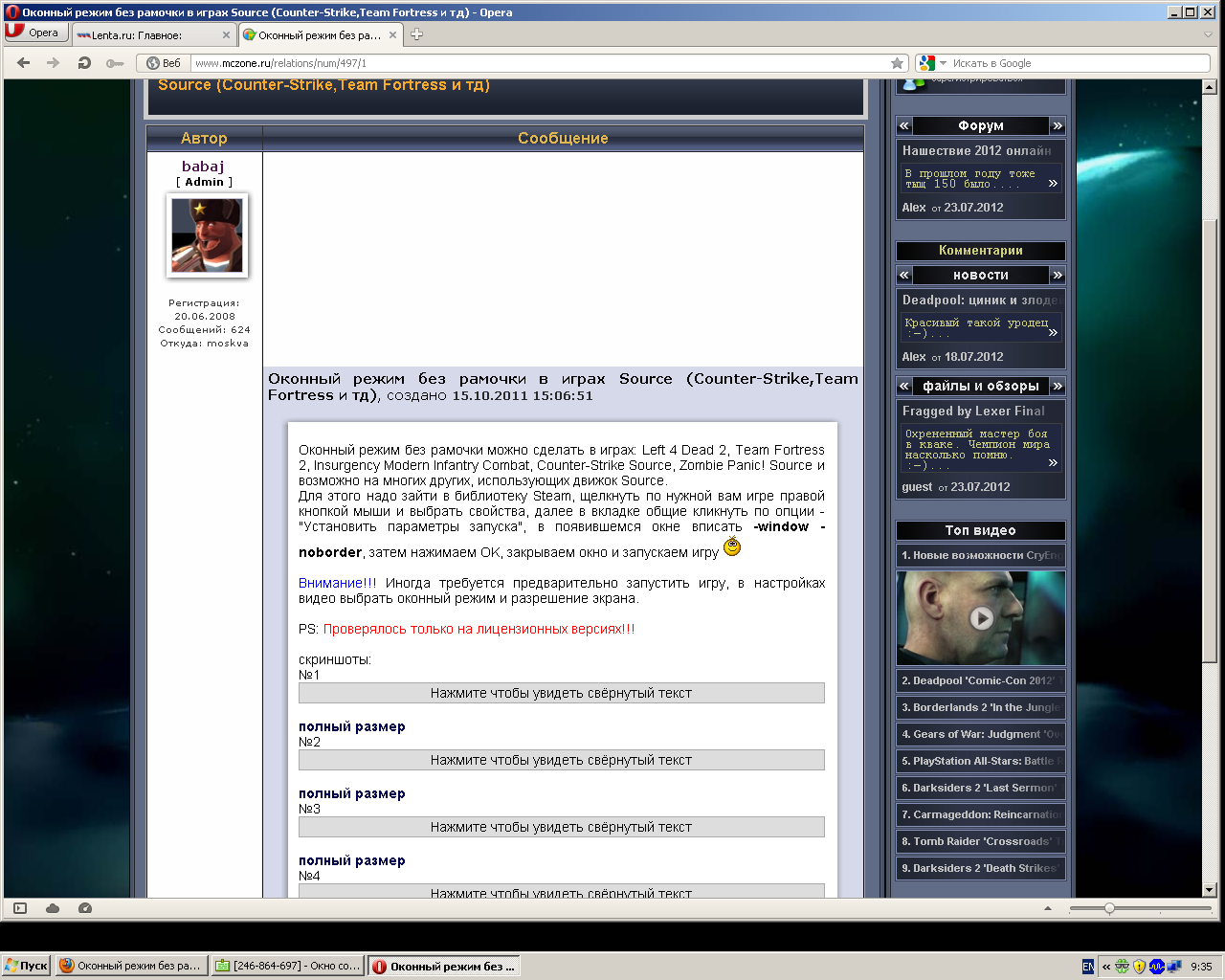Go forward to next page

pos(54,63)
